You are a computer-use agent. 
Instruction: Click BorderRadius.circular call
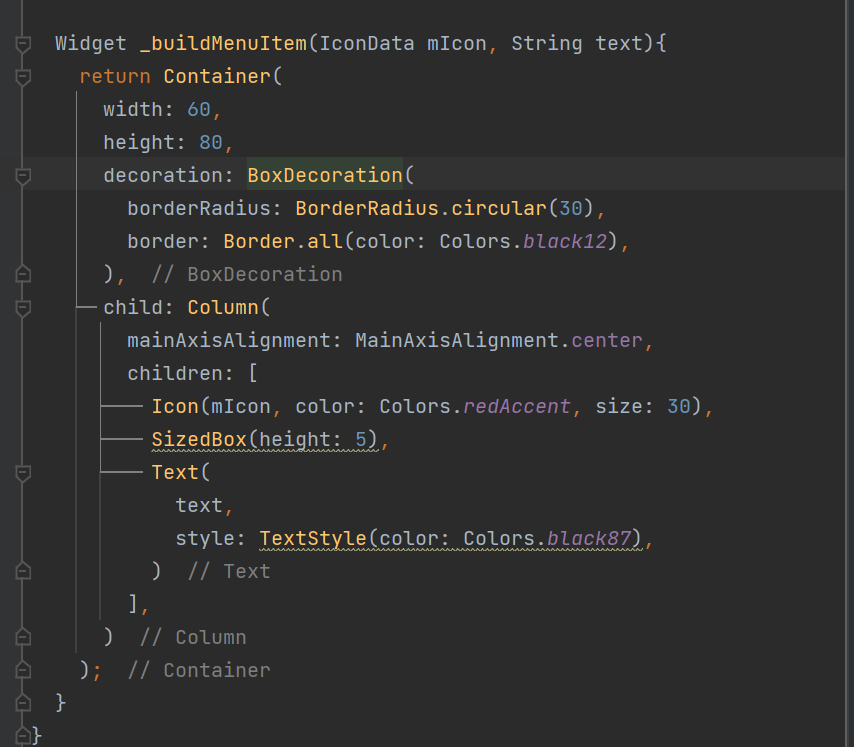coord(420,209)
